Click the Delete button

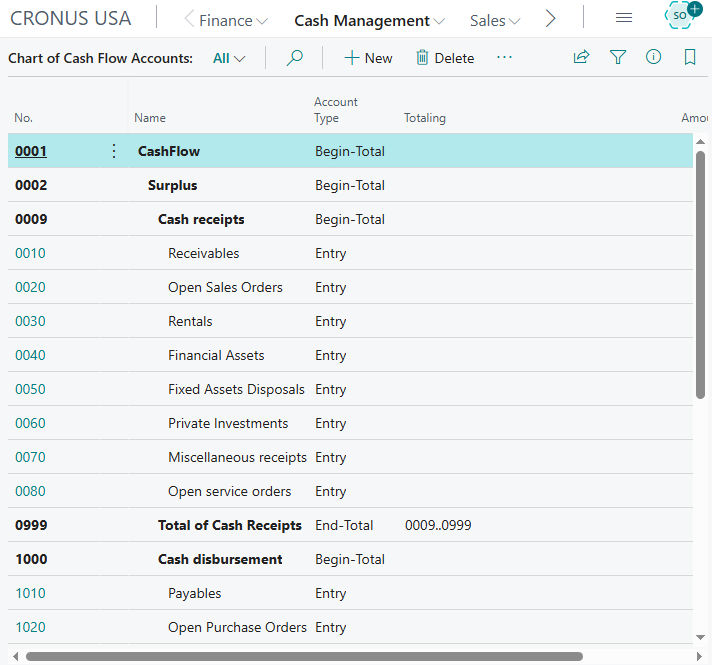point(444,58)
